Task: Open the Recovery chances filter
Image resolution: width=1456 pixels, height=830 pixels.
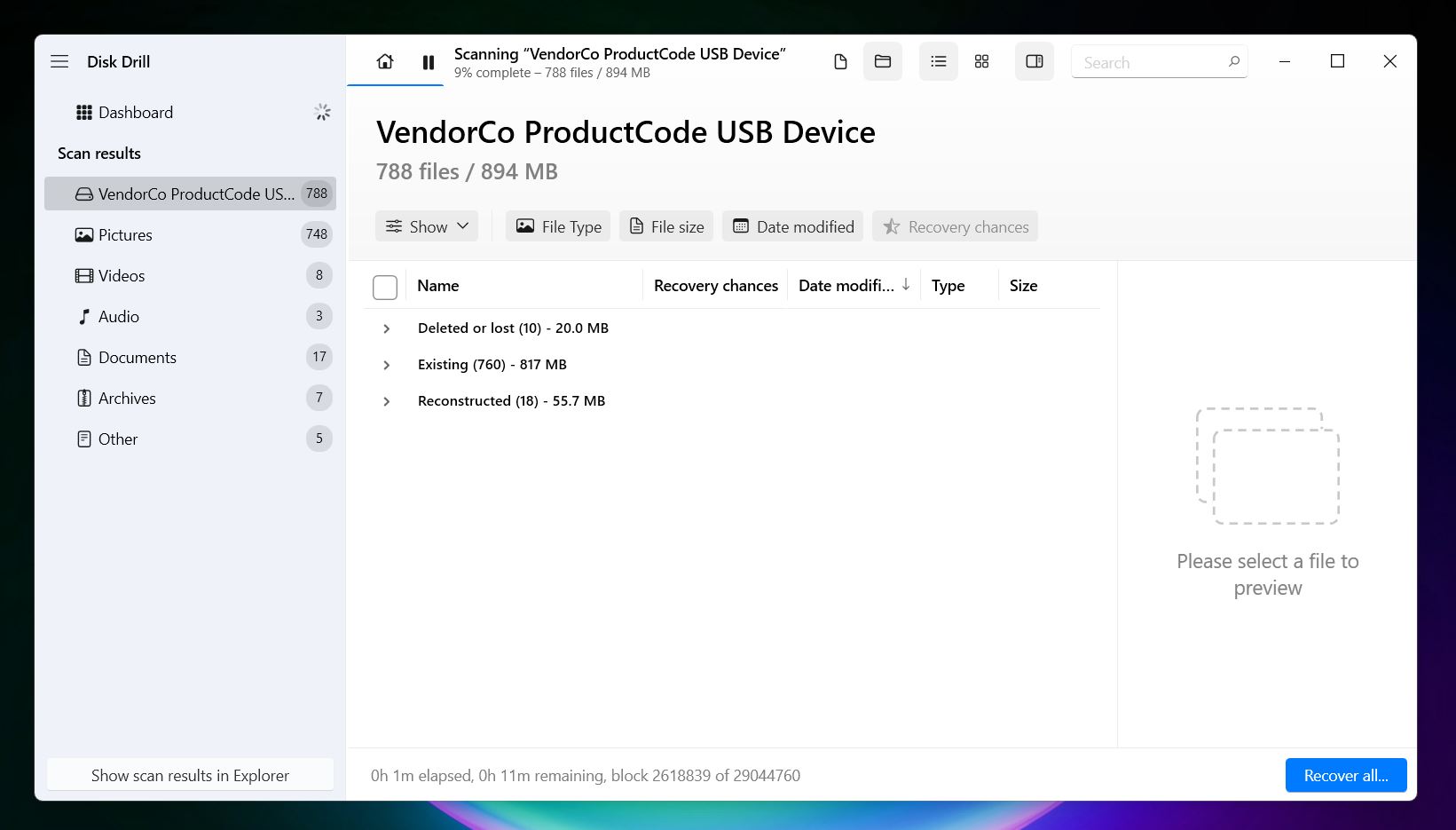Action: pyautogui.click(x=956, y=226)
